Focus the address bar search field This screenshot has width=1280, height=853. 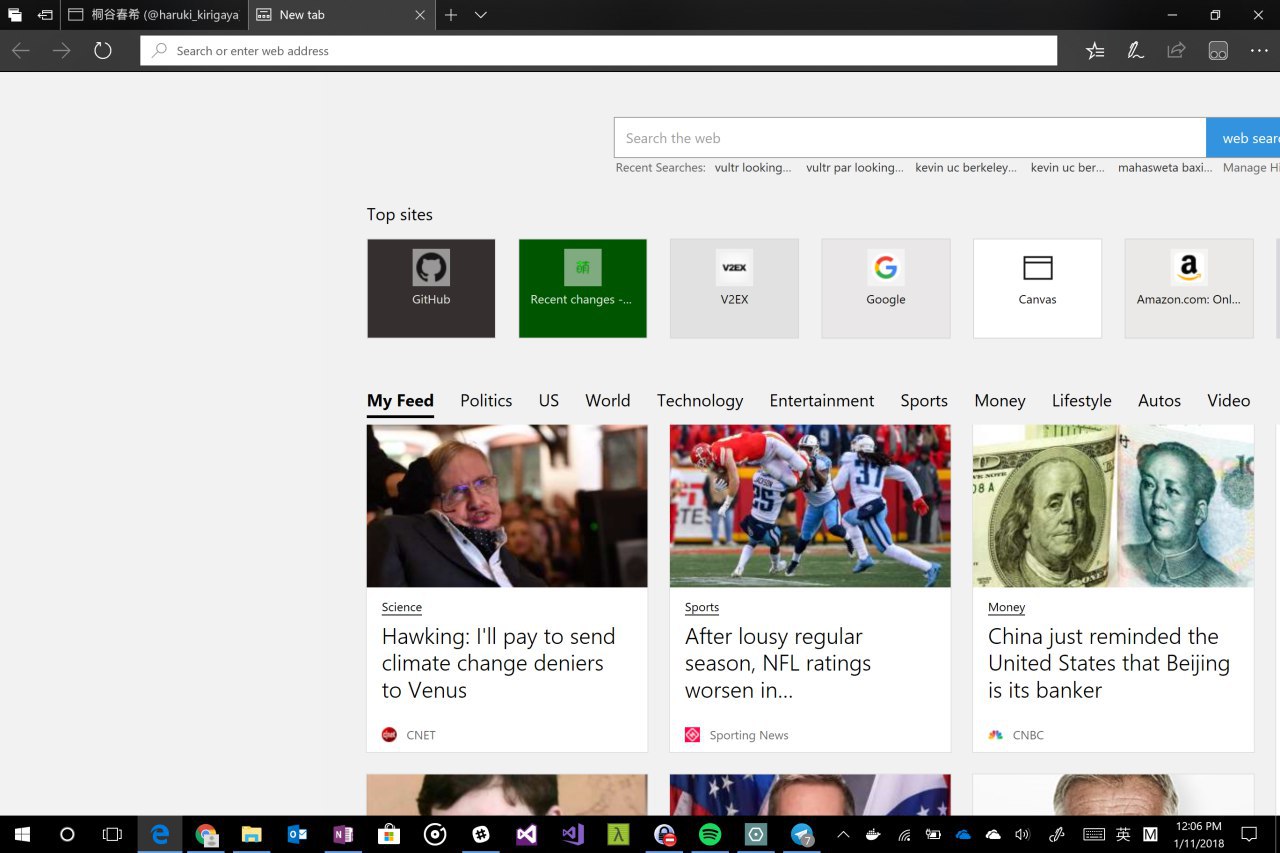[598, 51]
